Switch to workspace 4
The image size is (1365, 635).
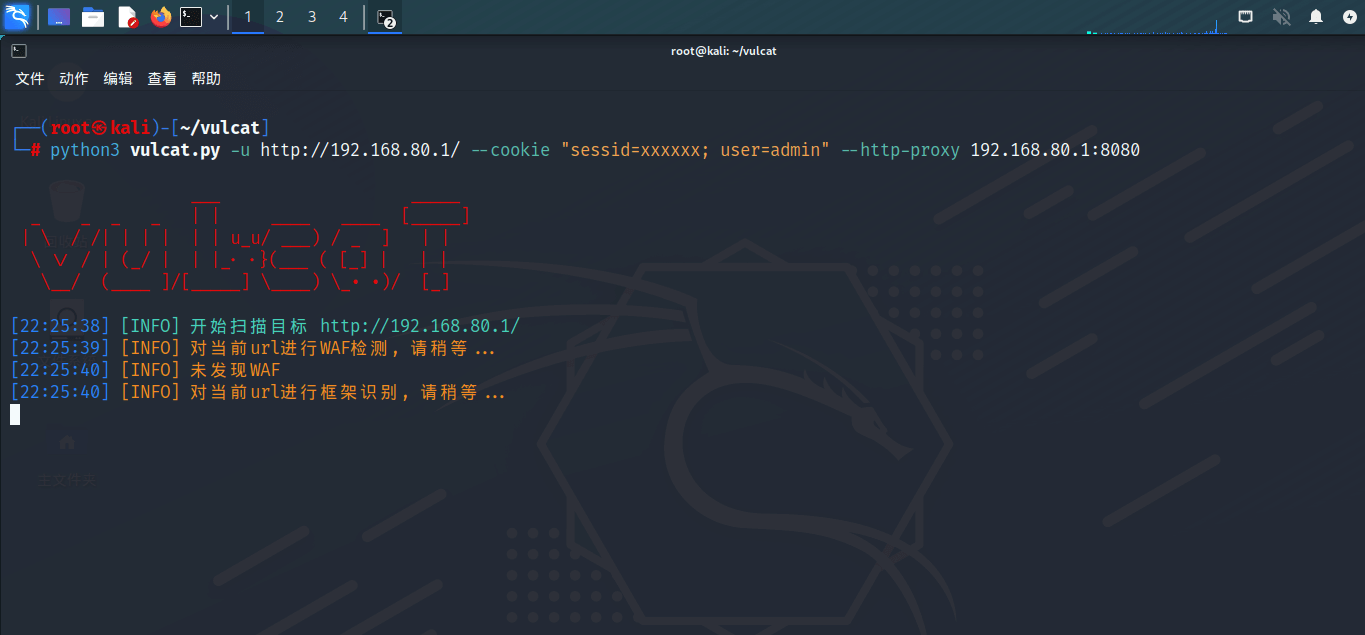click(x=344, y=17)
